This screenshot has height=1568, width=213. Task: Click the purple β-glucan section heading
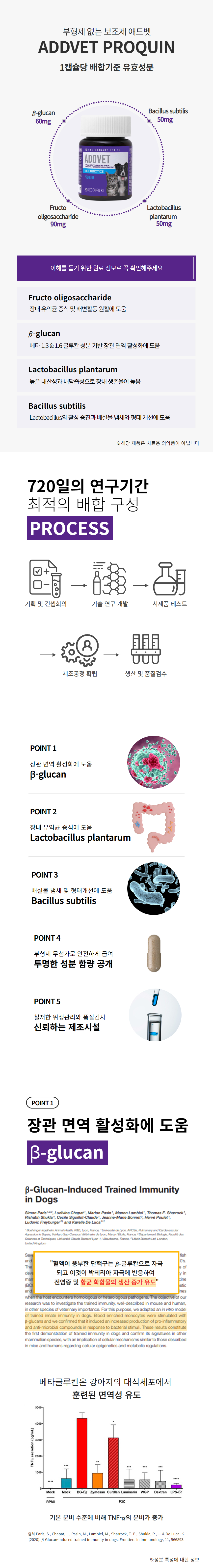point(67,1152)
